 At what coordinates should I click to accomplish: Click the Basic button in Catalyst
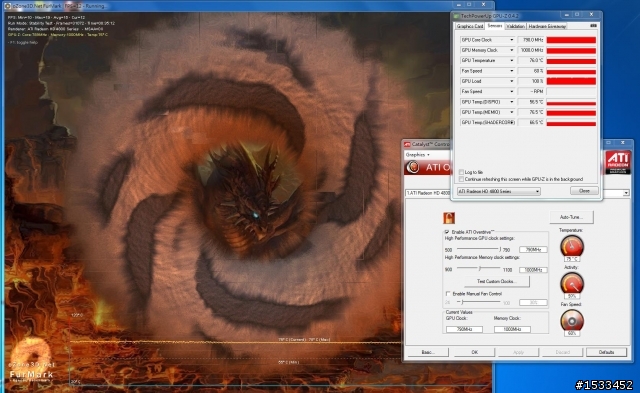coord(428,352)
